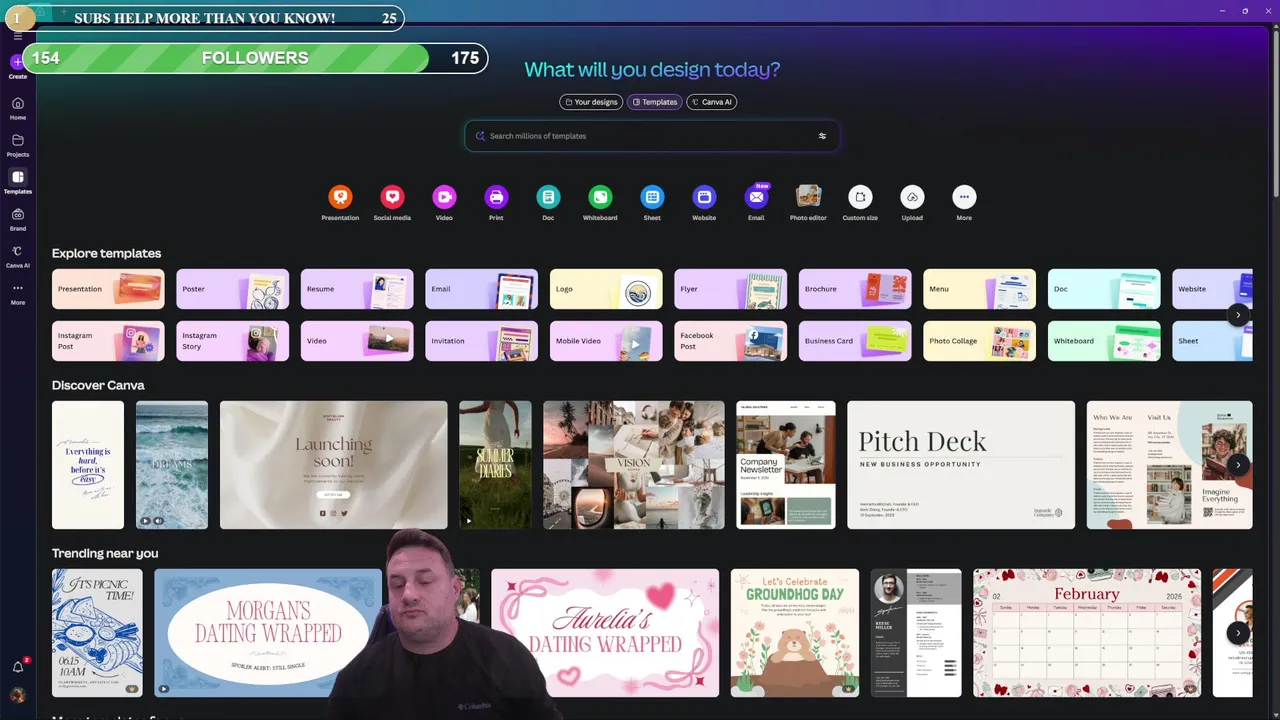Select the Email template category card
This screenshot has width=1280, height=720.
tap(481, 289)
